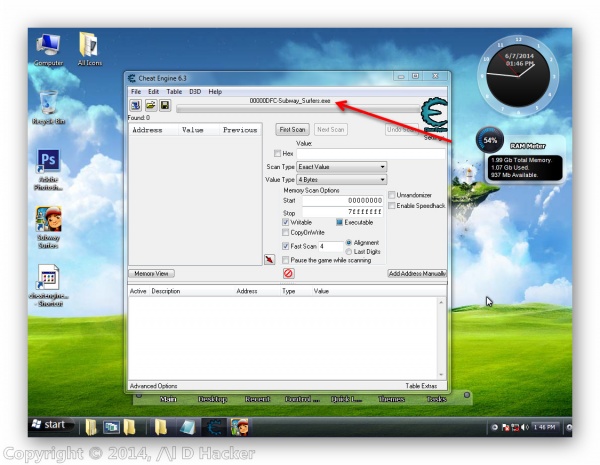Click the switch windows taskbar icon
Screen dimensions: 600x465
click(111, 427)
